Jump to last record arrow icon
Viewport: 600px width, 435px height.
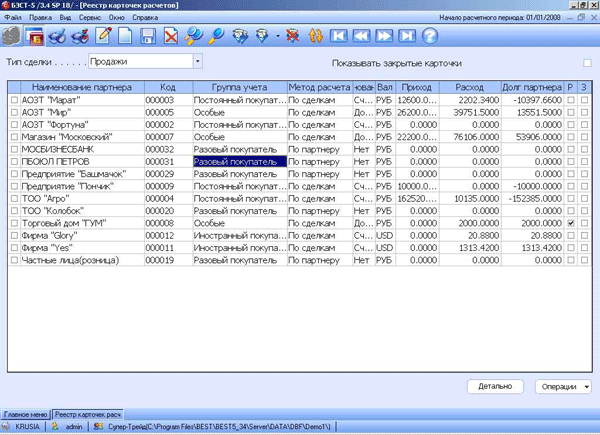tap(407, 36)
